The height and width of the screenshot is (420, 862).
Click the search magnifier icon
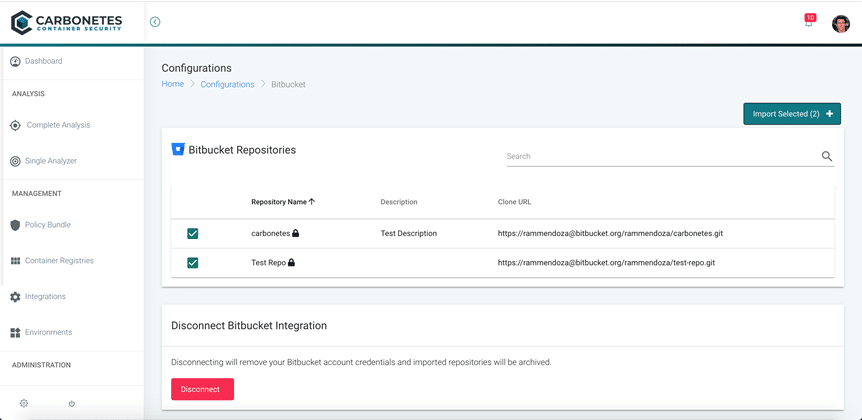[827, 156]
